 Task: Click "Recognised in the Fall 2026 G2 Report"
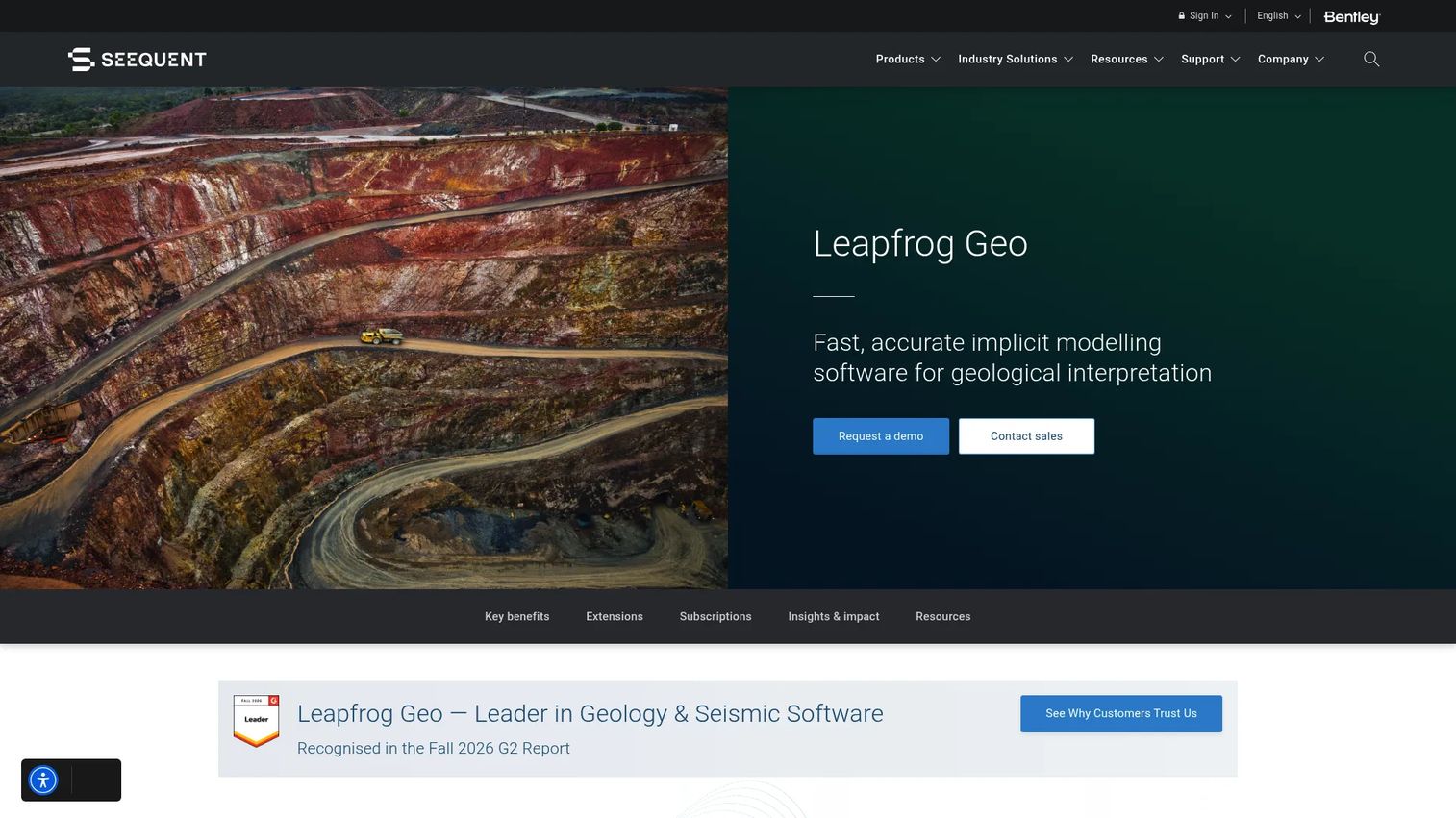[x=434, y=749]
